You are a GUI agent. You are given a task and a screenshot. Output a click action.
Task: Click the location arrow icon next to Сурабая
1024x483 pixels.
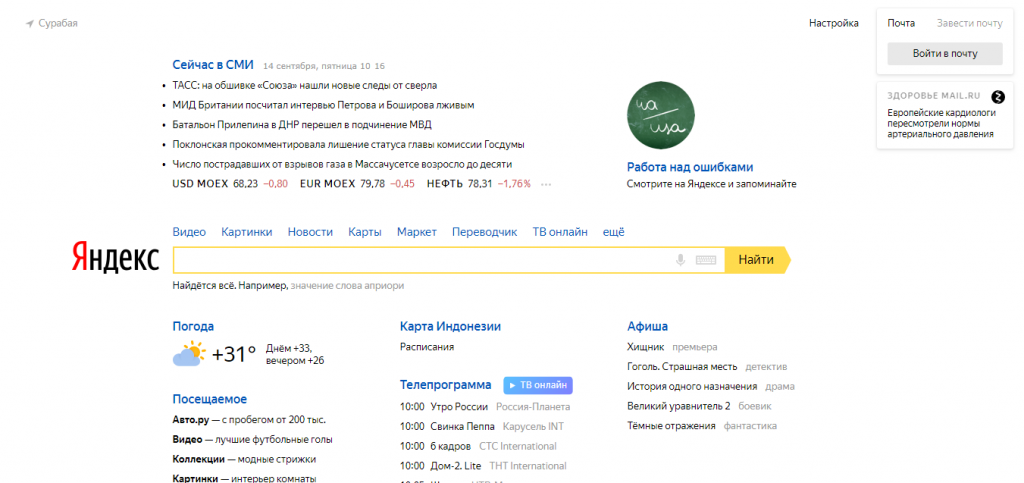click(29, 24)
